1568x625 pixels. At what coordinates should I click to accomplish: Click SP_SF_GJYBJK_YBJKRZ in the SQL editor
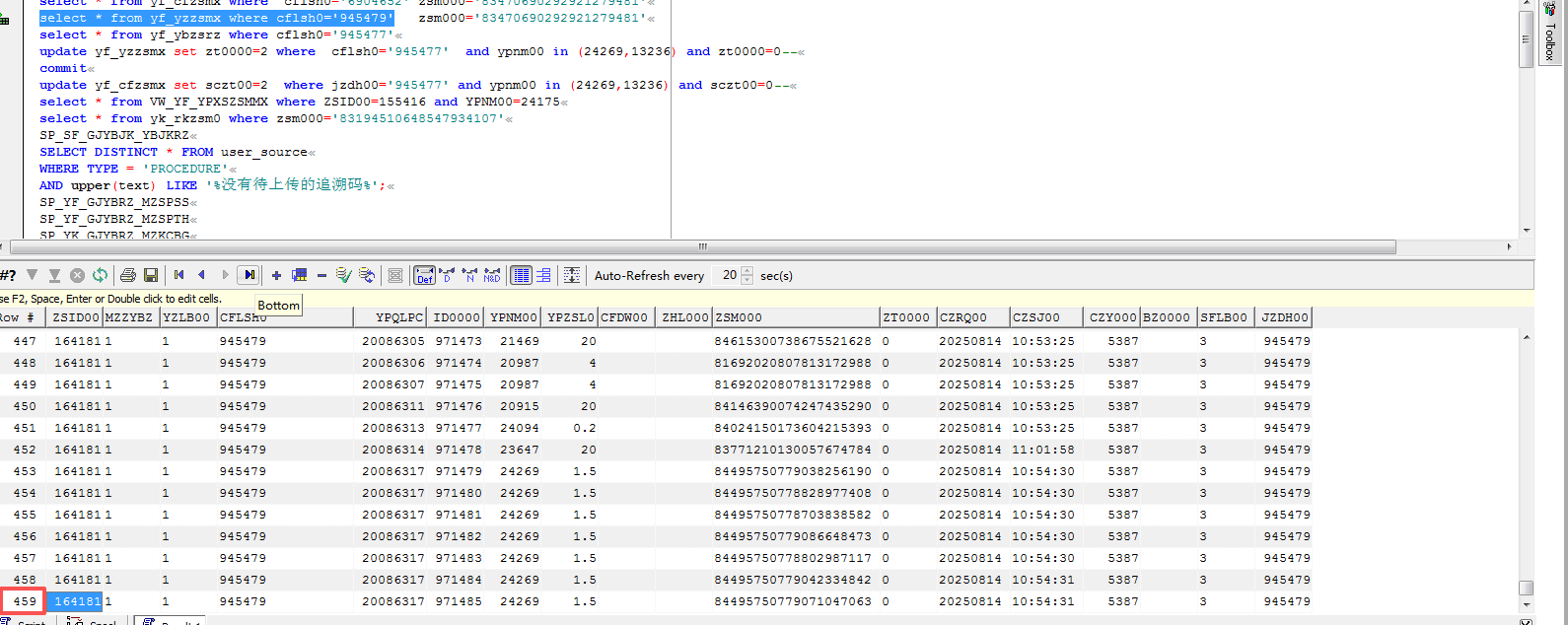[x=114, y=135]
